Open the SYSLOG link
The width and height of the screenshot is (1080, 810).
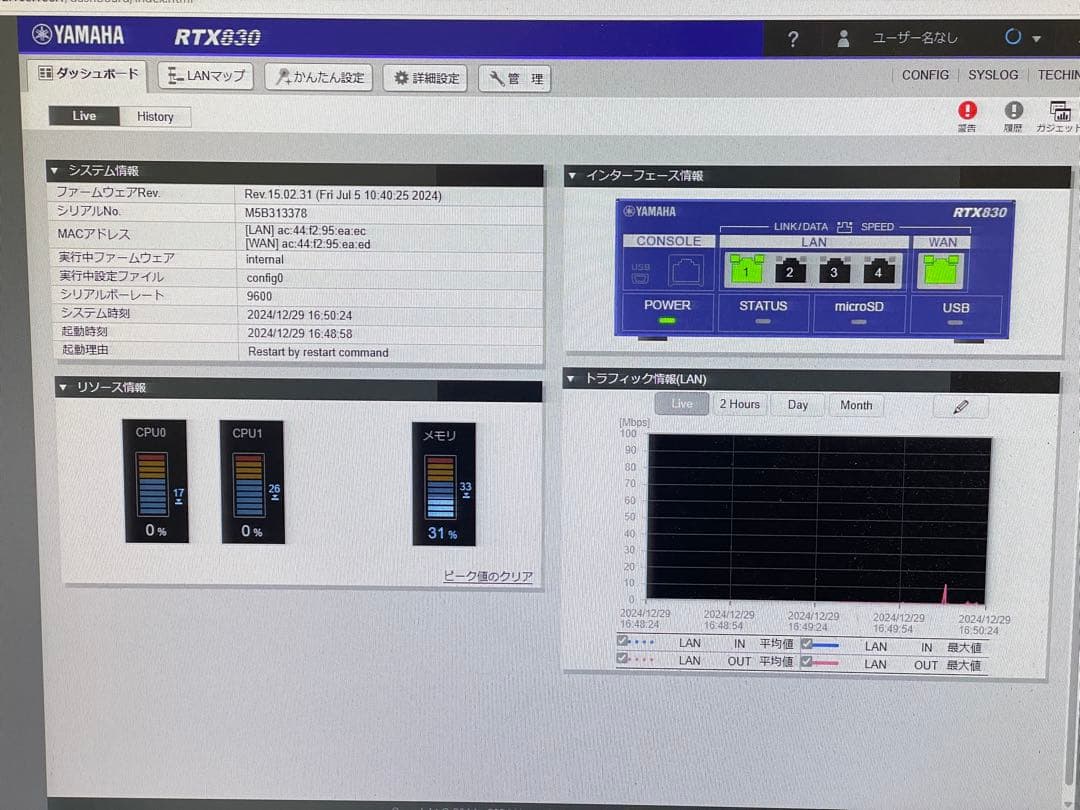coord(993,75)
